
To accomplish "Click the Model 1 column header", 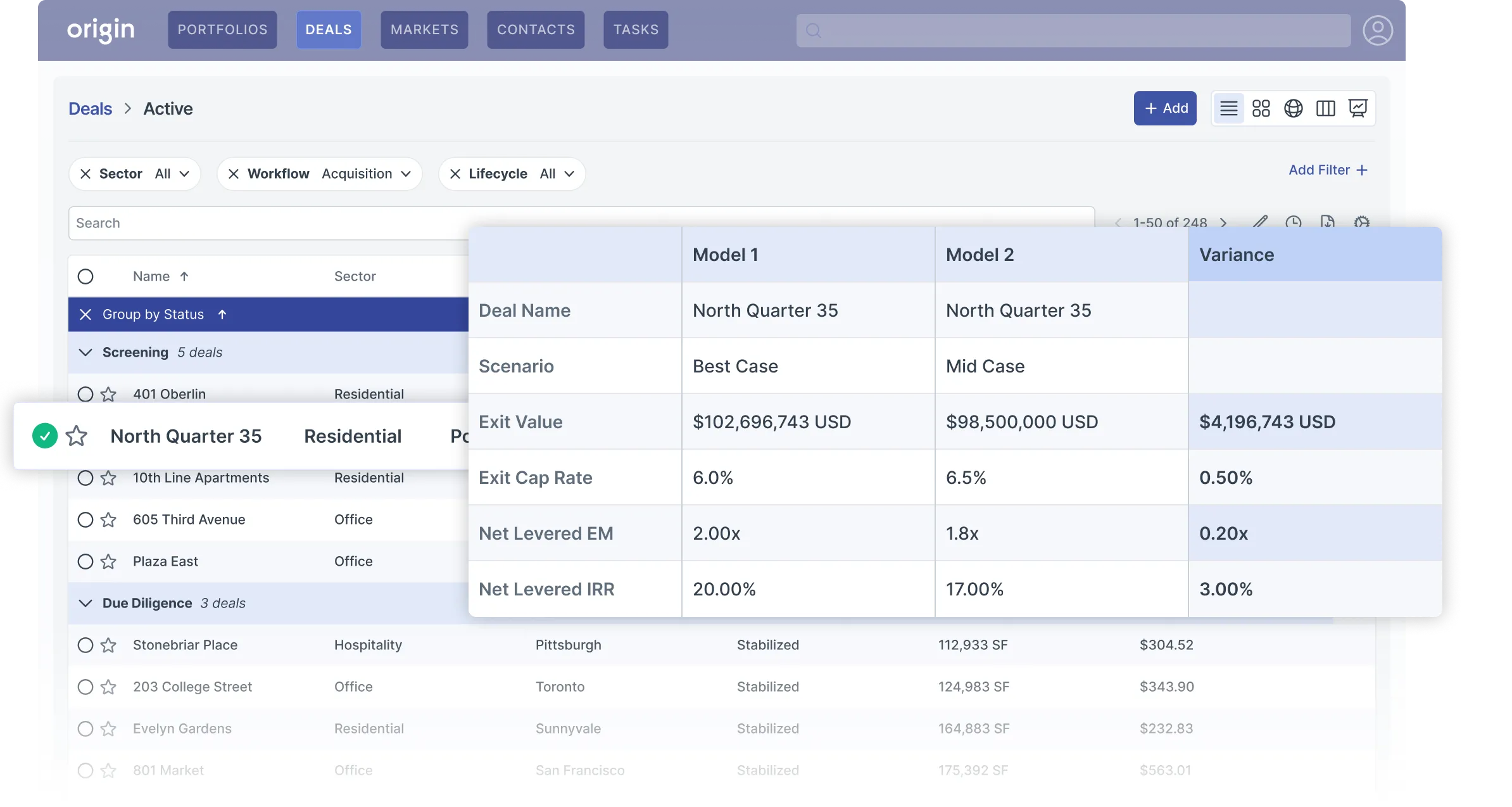I will (x=808, y=255).
